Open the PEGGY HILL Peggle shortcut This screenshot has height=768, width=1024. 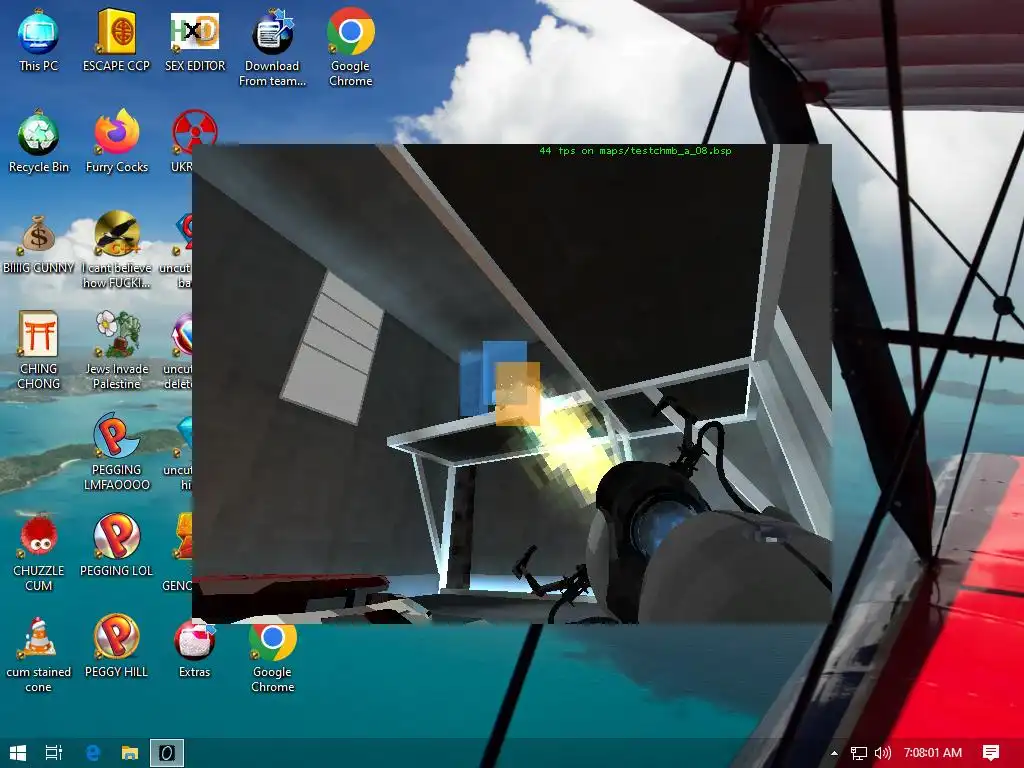[x=116, y=647]
